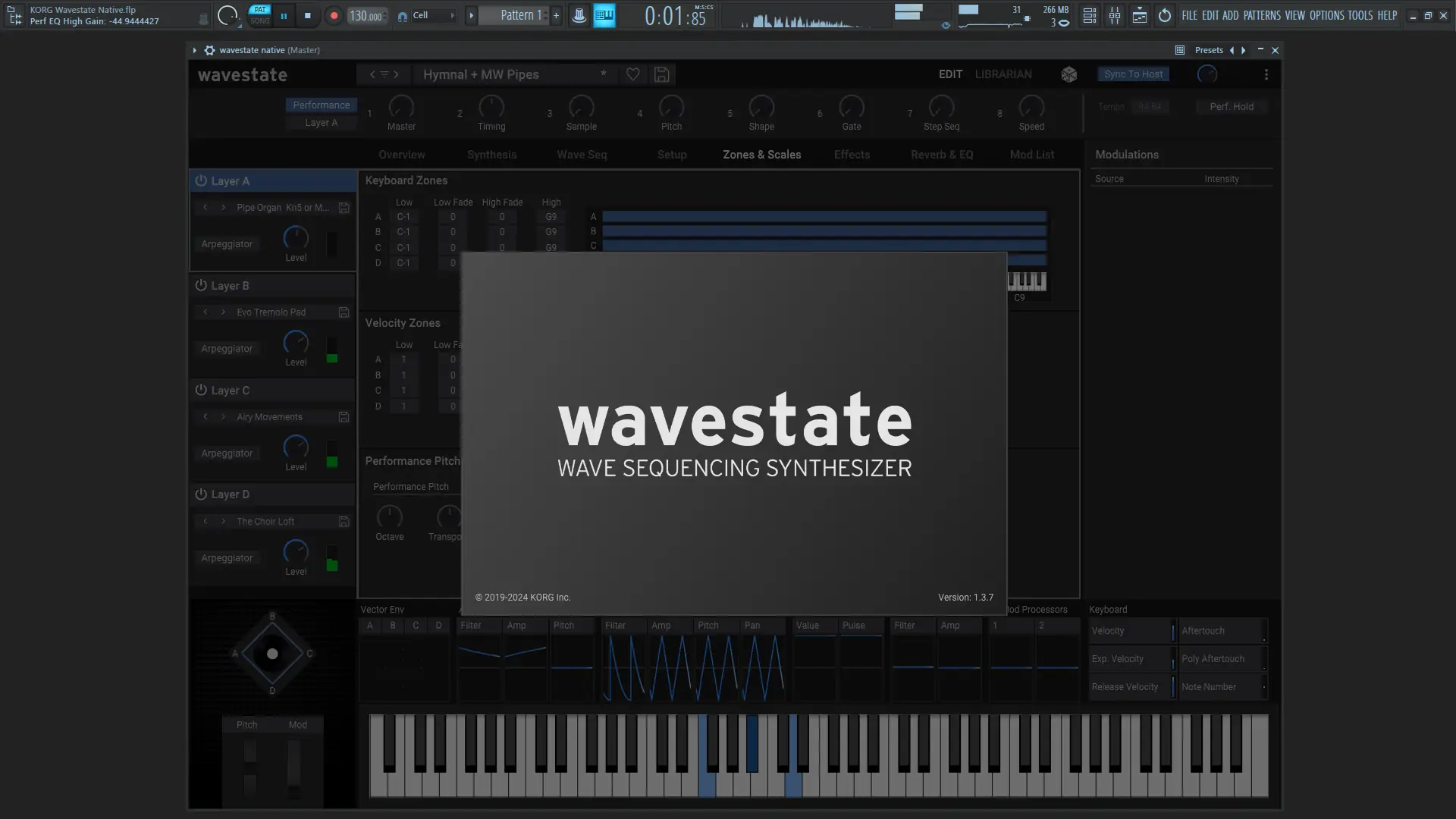Toggle Layer B power button

coord(201,286)
